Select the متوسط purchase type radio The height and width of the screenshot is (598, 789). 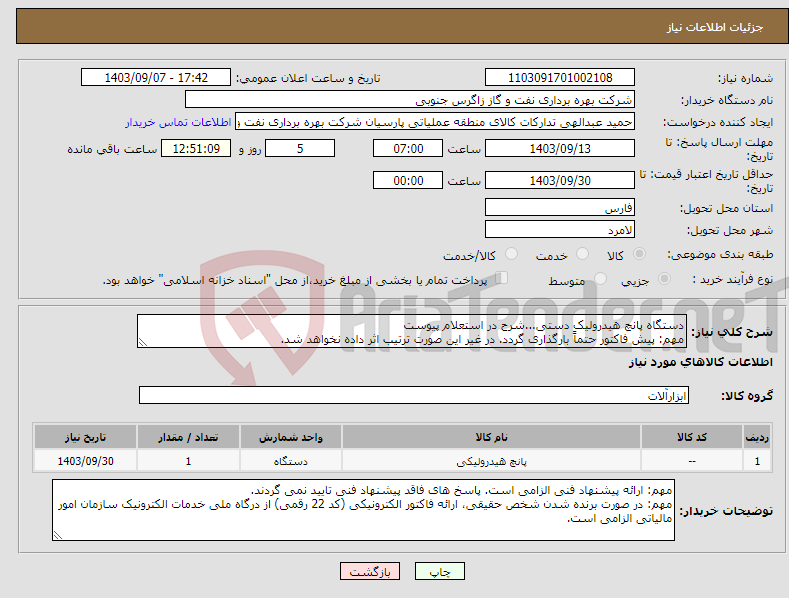point(600,278)
